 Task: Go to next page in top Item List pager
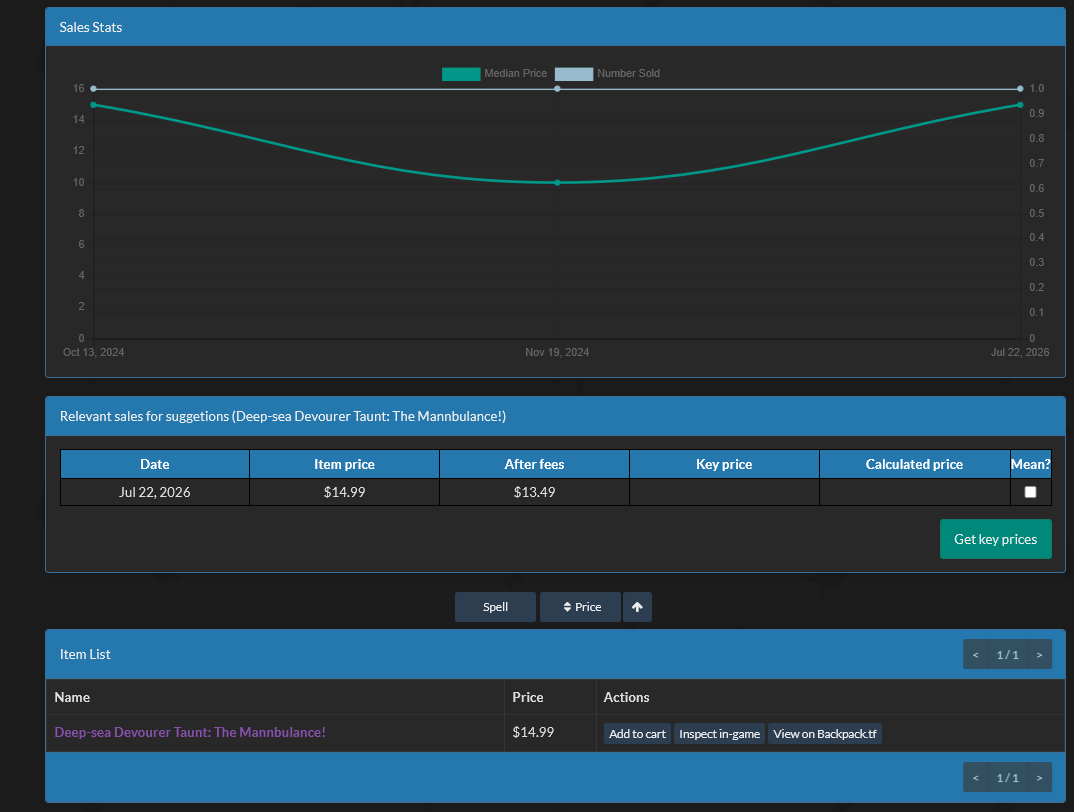click(x=1039, y=654)
